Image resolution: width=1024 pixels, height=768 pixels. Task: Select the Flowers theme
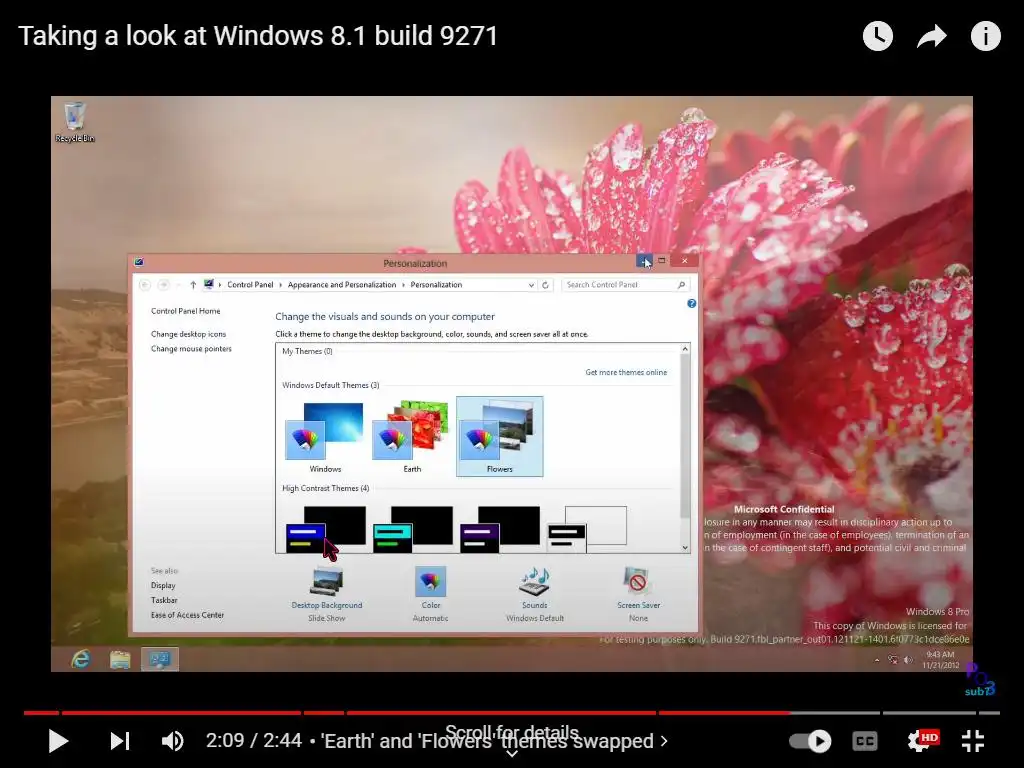(x=500, y=437)
